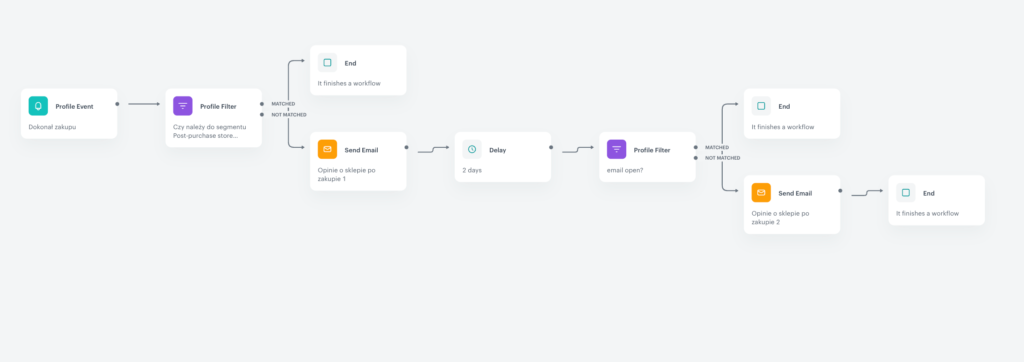Screen dimensions: 1024x362
Task: Click the arrow connecting Profile Event to Profile Filter
Action: pyautogui.click(x=144, y=104)
